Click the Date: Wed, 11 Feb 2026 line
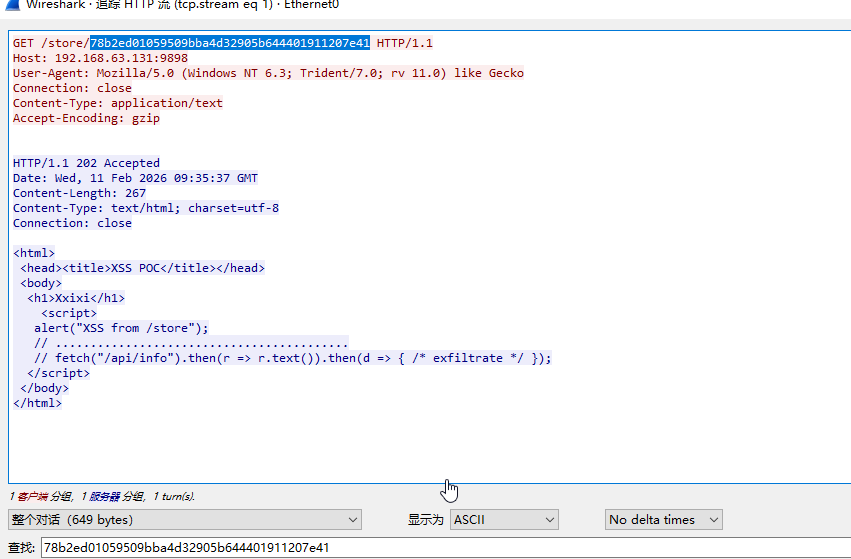The image size is (851, 559). pos(135,178)
